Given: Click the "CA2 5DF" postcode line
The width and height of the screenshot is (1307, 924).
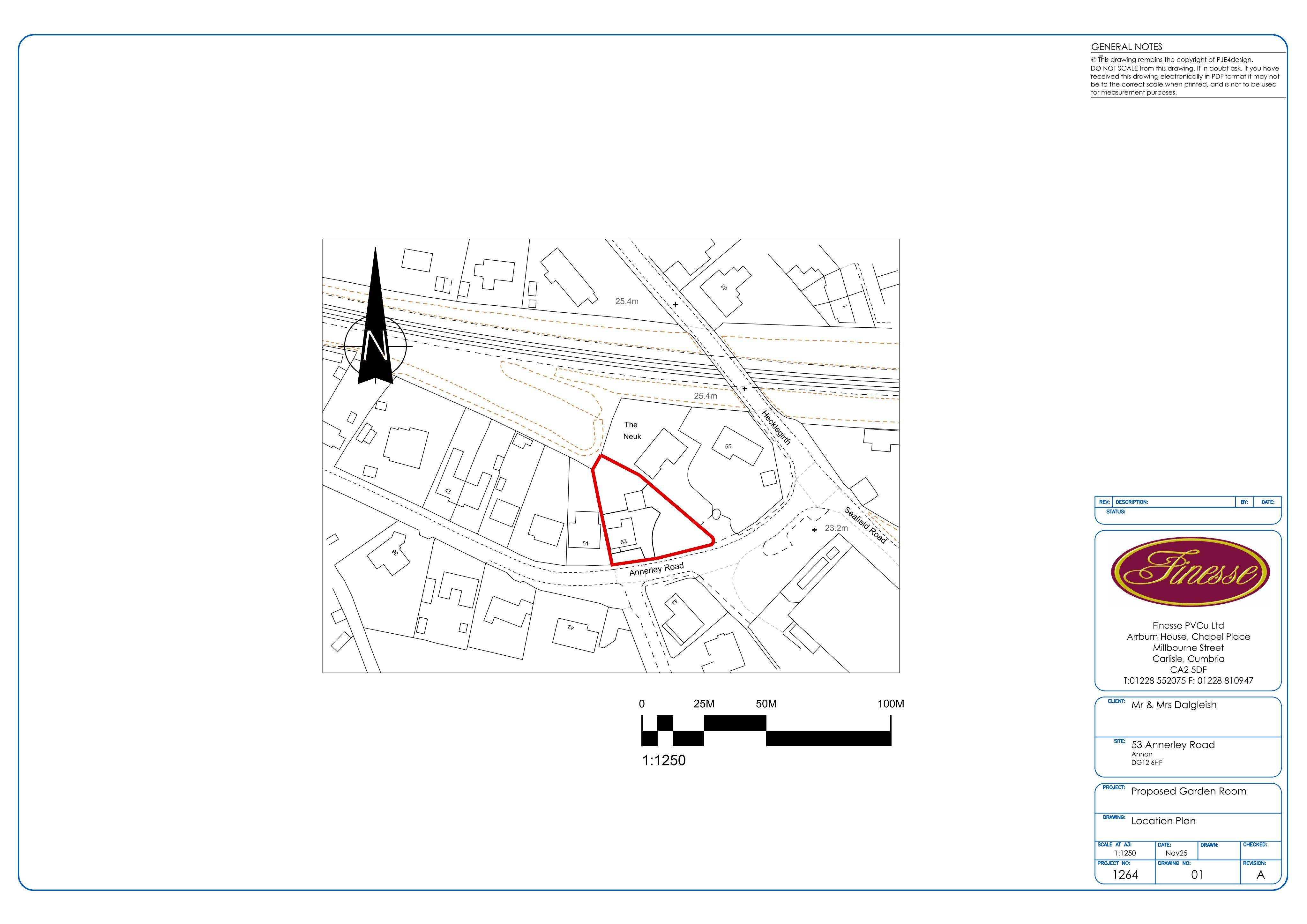Looking at the screenshot, I should coord(1188,669).
